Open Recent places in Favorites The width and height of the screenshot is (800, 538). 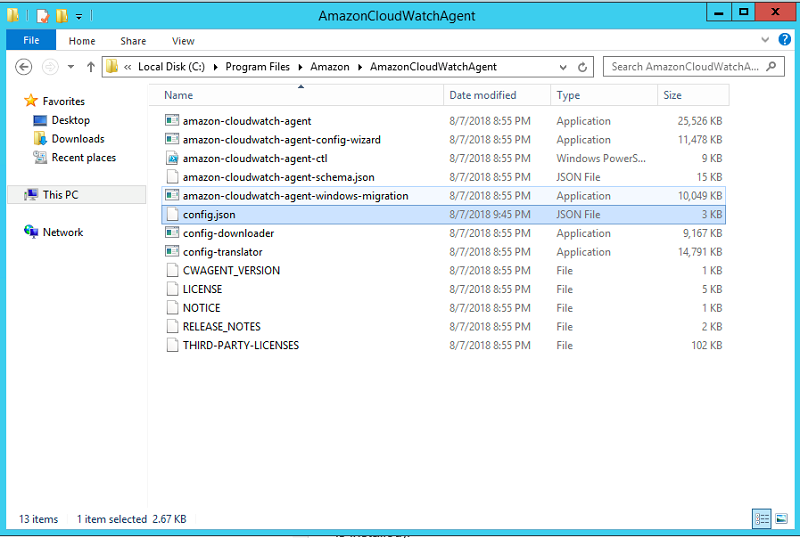(x=83, y=158)
